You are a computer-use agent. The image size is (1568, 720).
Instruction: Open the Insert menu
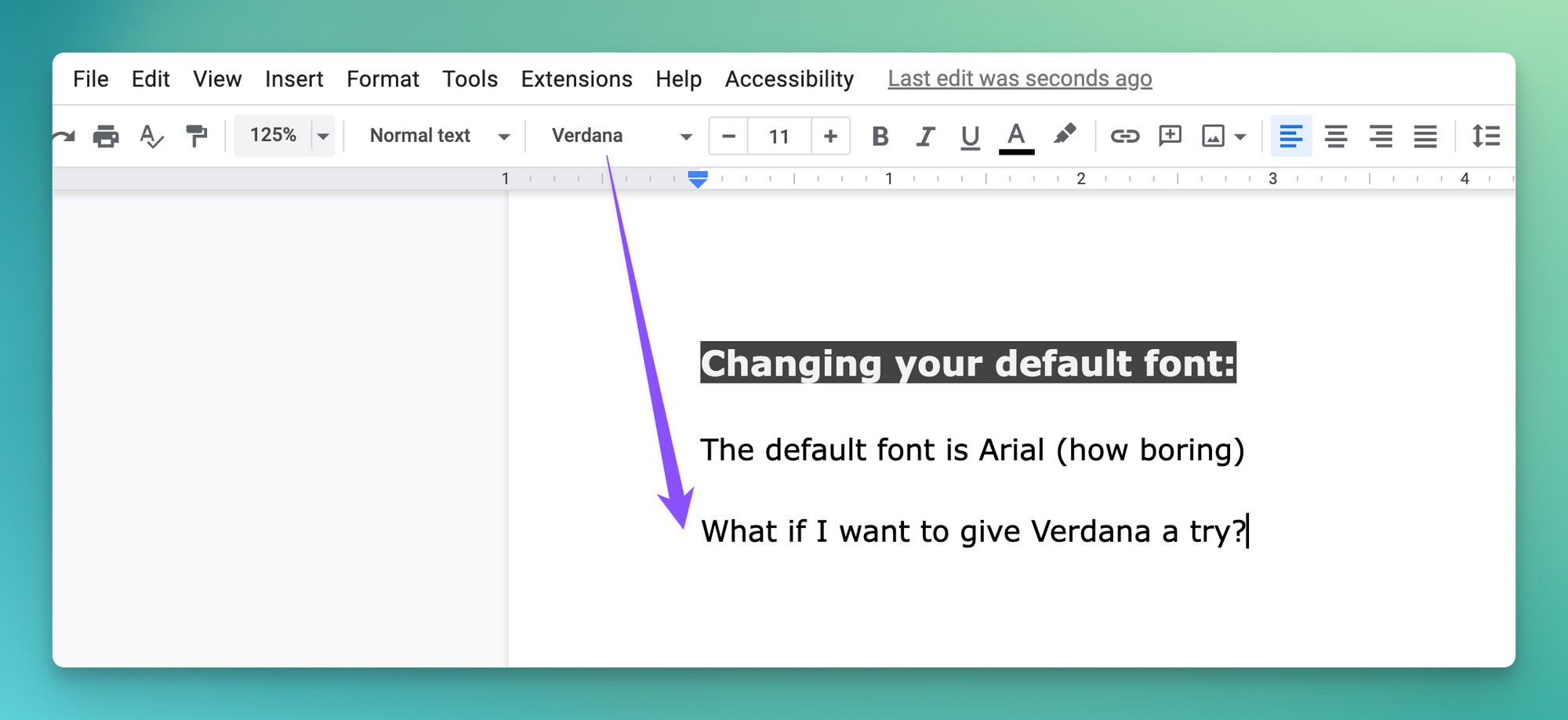[x=294, y=79]
